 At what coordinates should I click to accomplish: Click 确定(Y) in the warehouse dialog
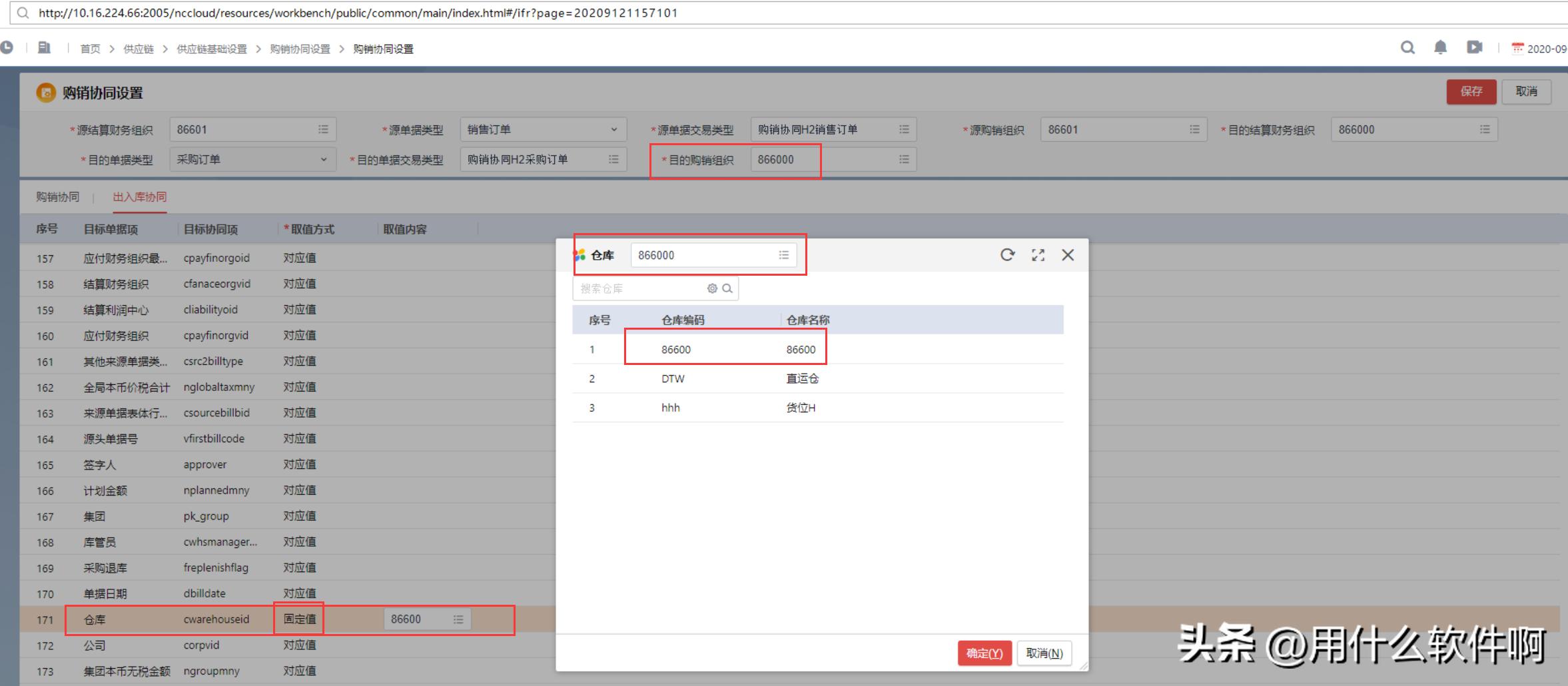984,653
